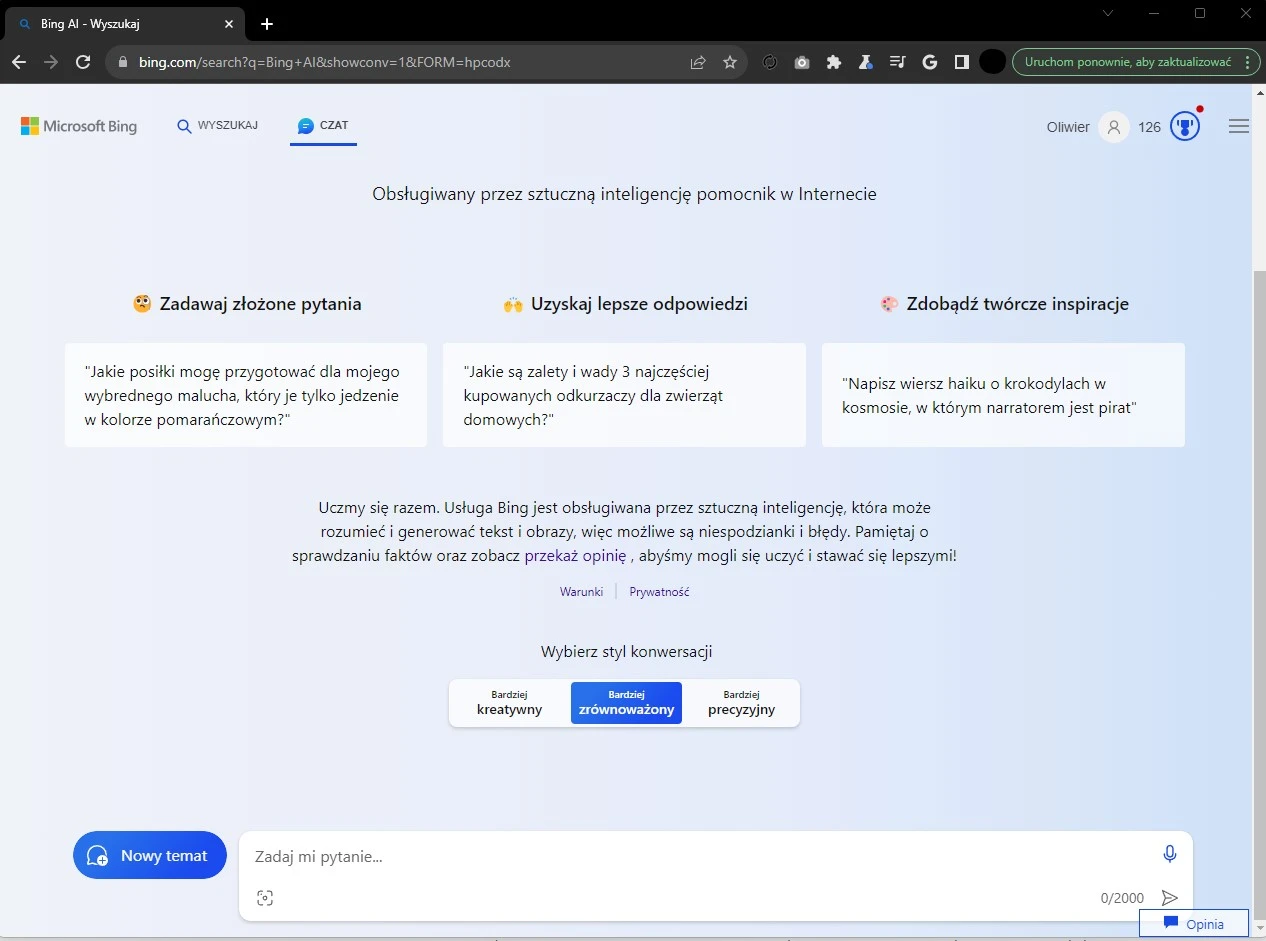Focus the 'Zadaj mi pytanie...' chat input
The image size is (1266, 941).
tap(700, 856)
